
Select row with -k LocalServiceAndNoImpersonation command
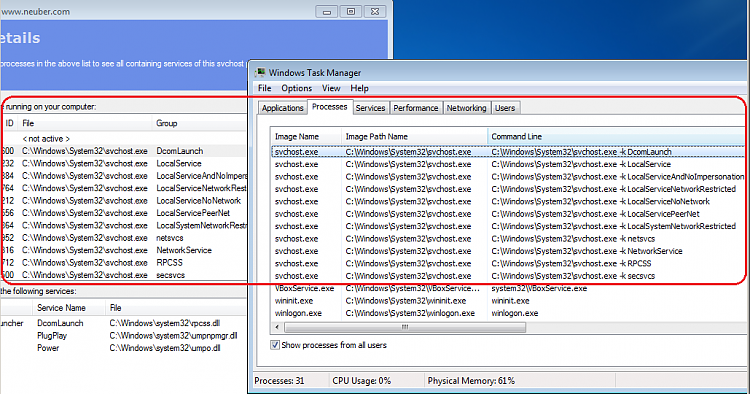click(x=508, y=176)
